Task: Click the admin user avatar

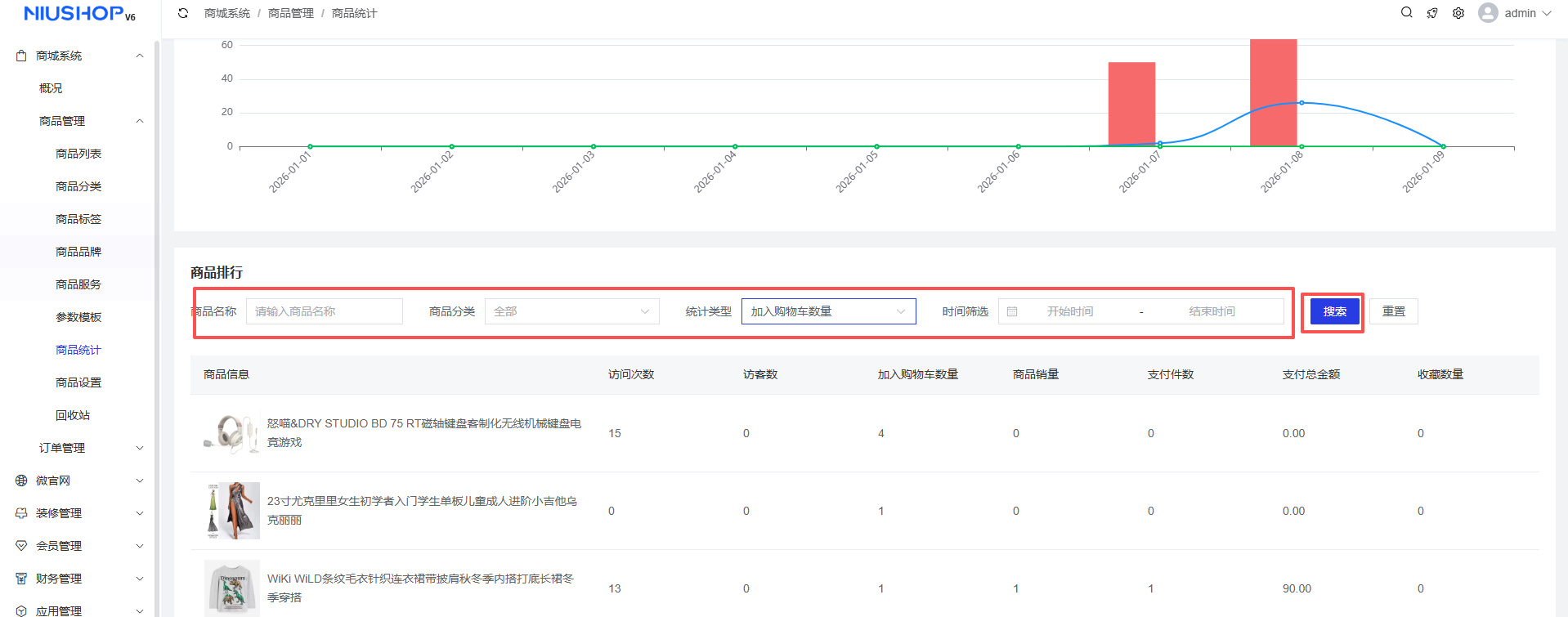Action: tap(1488, 13)
